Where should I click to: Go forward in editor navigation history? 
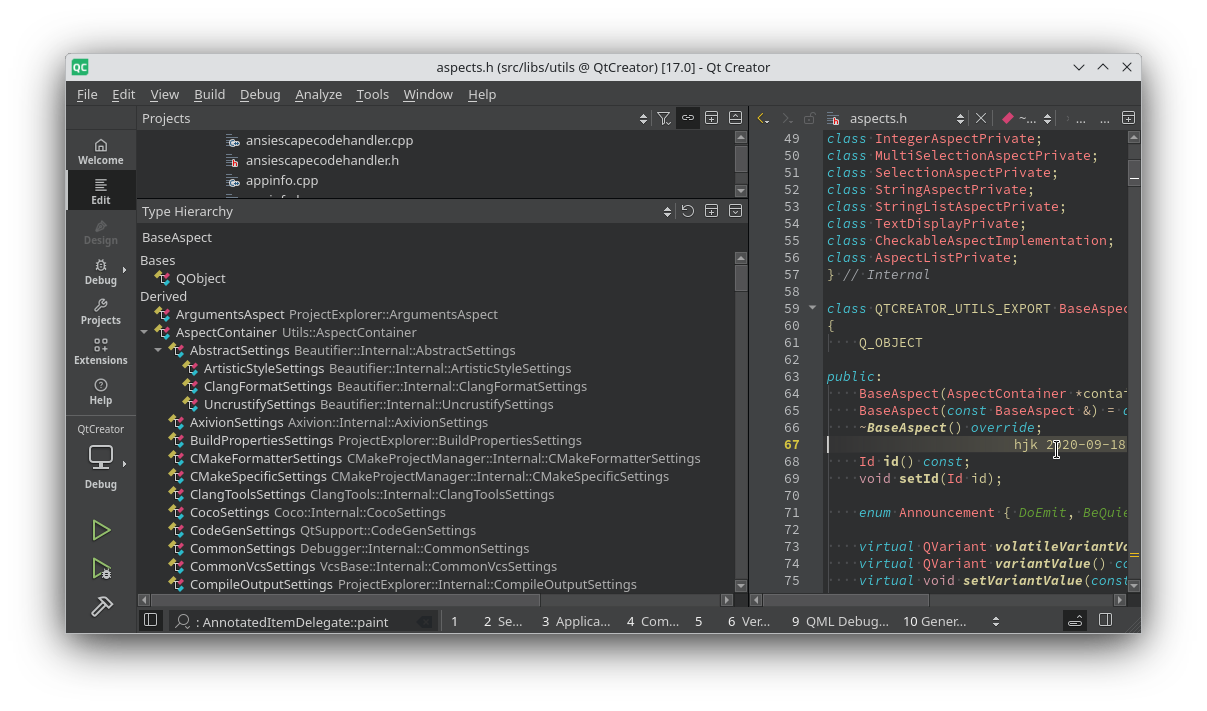click(788, 118)
